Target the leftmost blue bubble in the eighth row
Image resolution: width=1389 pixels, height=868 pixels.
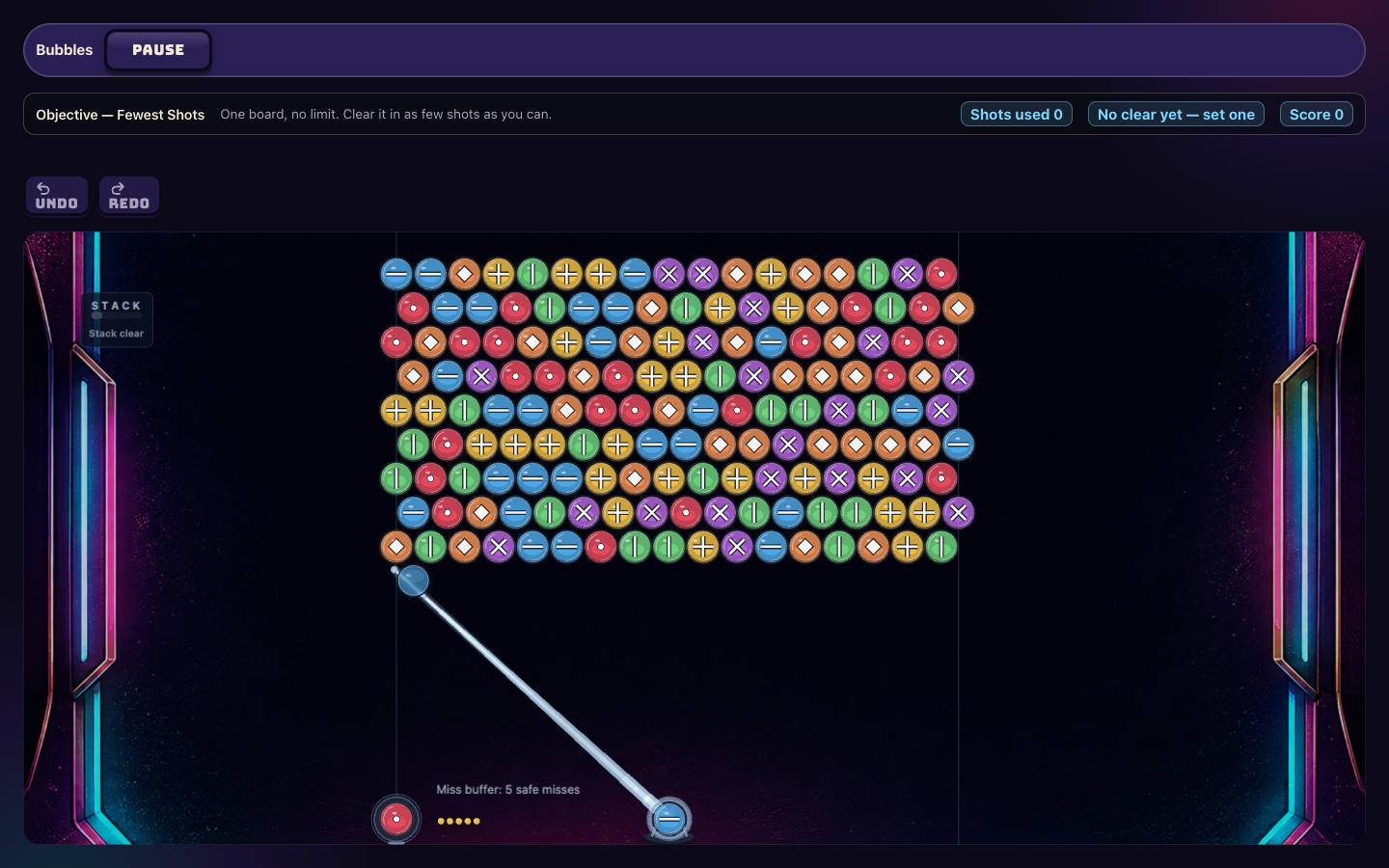click(x=413, y=513)
